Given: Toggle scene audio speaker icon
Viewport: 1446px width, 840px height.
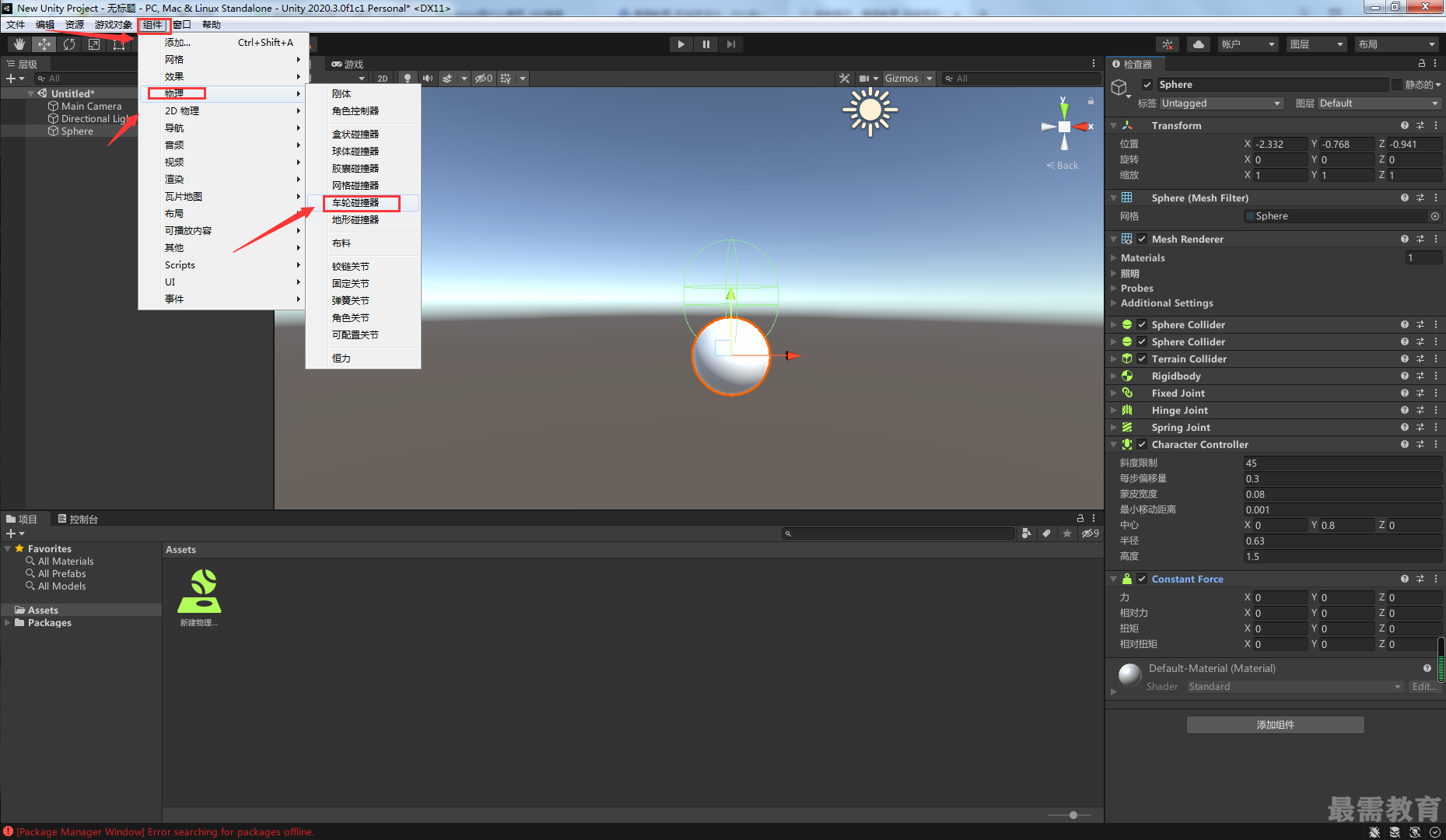Looking at the screenshot, I should pyautogui.click(x=427, y=79).
